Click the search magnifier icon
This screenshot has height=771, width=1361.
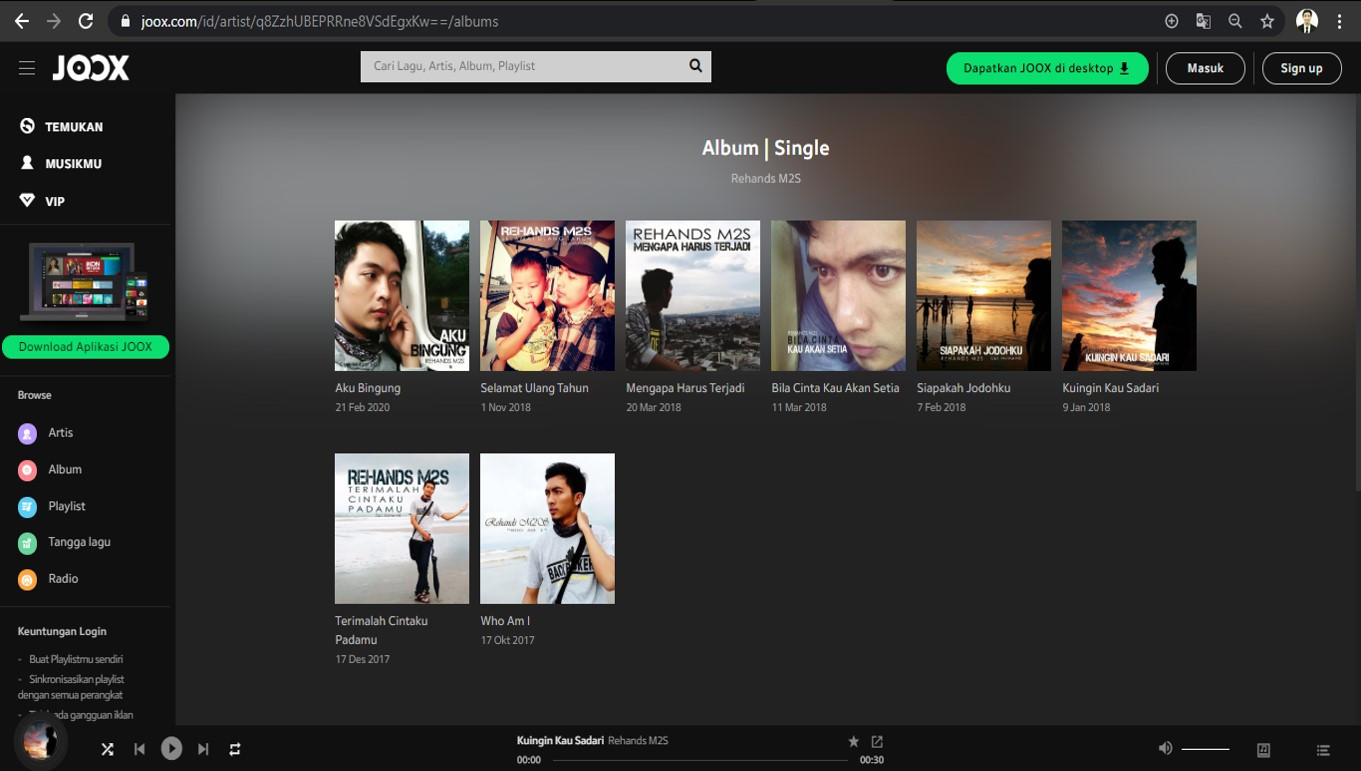[696, 66]
